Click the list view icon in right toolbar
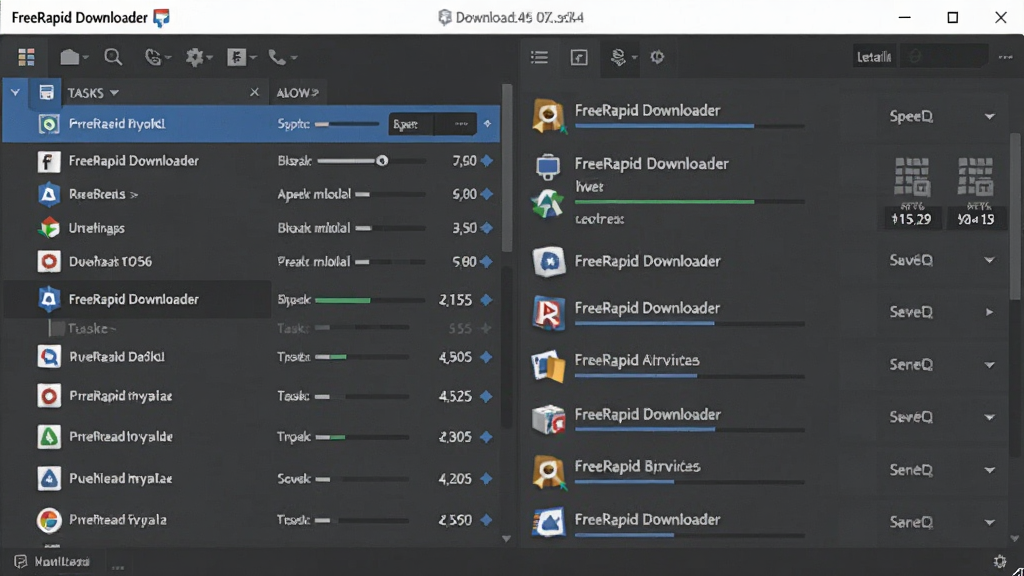Viewport: 1024px width, 576px height. tap(539, 57)
